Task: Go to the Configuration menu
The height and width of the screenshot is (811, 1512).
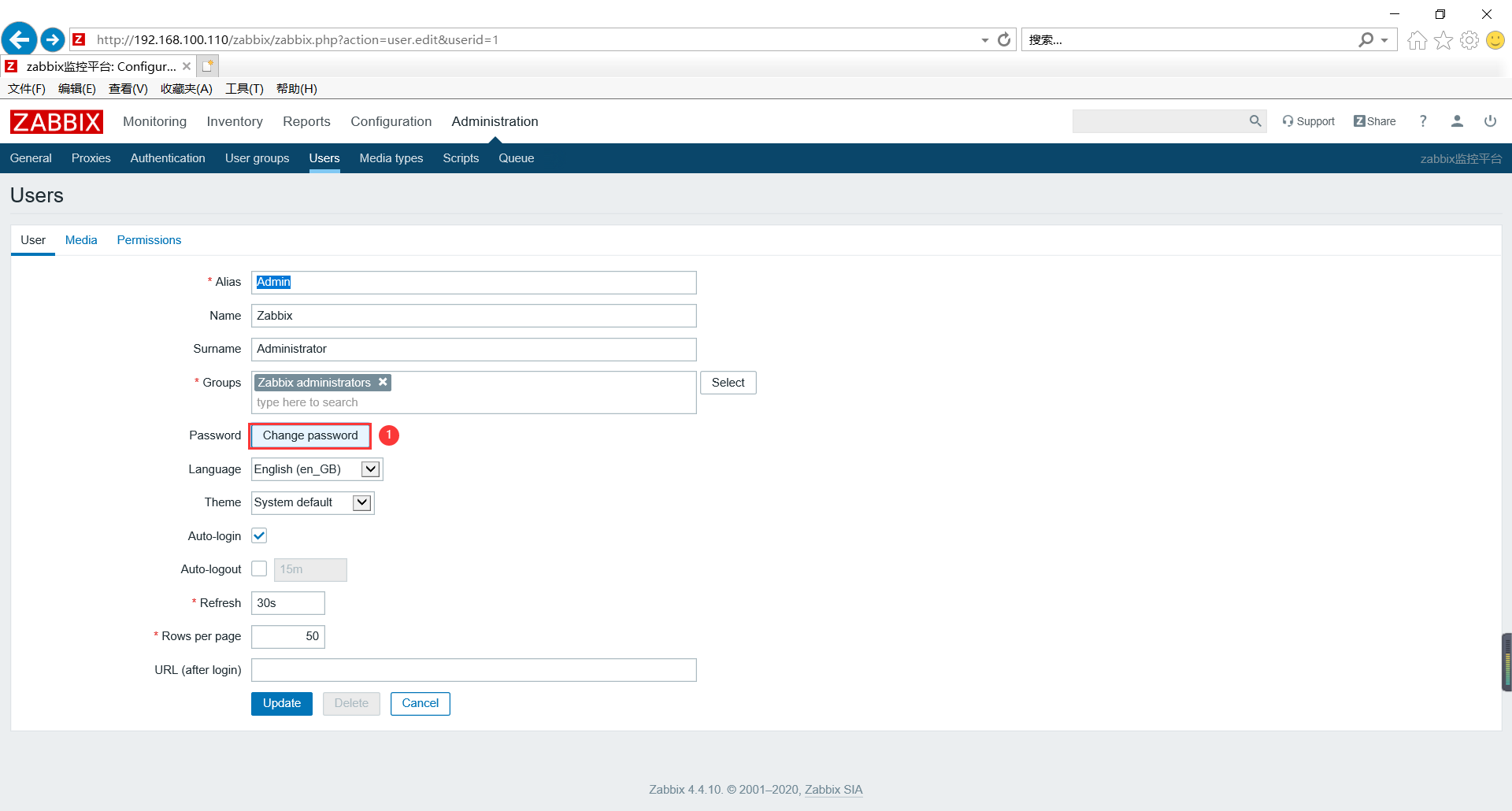Action: tap(391, 121)
